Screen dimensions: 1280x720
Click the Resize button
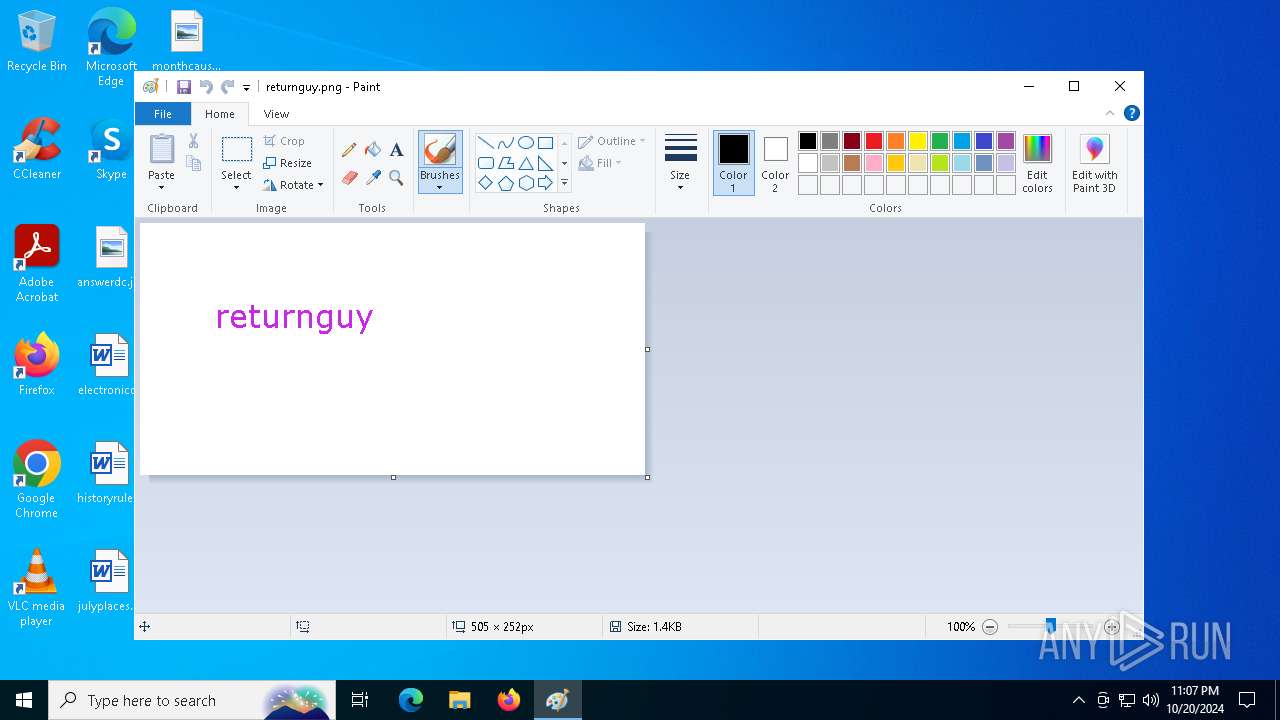tap(288, 163)
